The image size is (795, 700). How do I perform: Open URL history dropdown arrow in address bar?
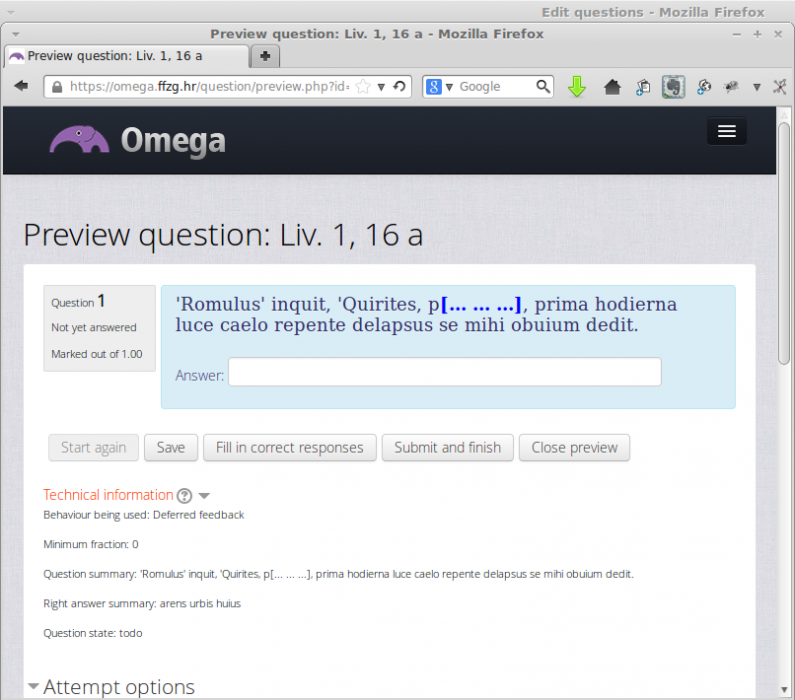(381, 87)
